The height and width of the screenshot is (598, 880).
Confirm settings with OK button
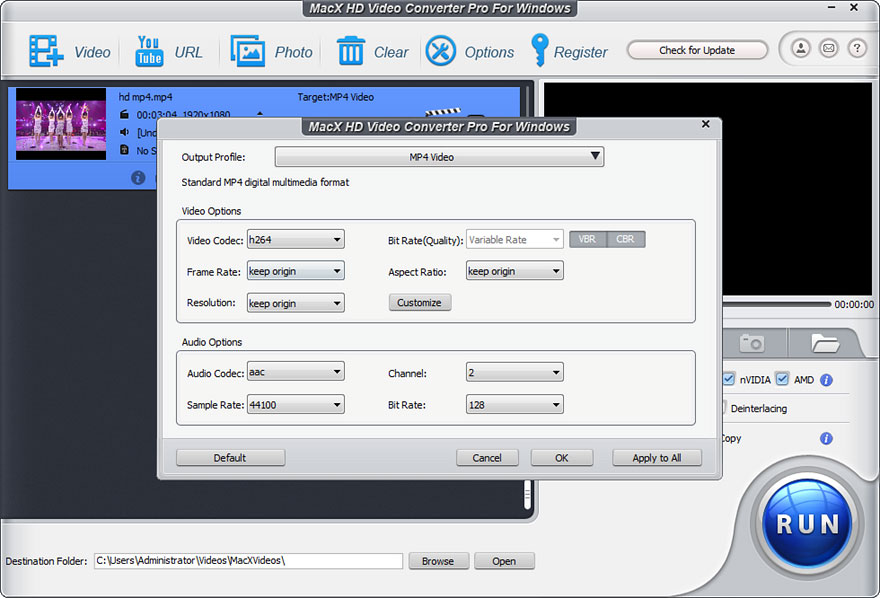click(x=562, y=458)
